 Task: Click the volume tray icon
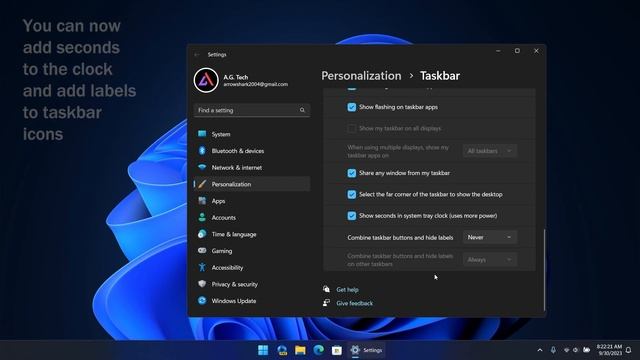coord(576,350)
